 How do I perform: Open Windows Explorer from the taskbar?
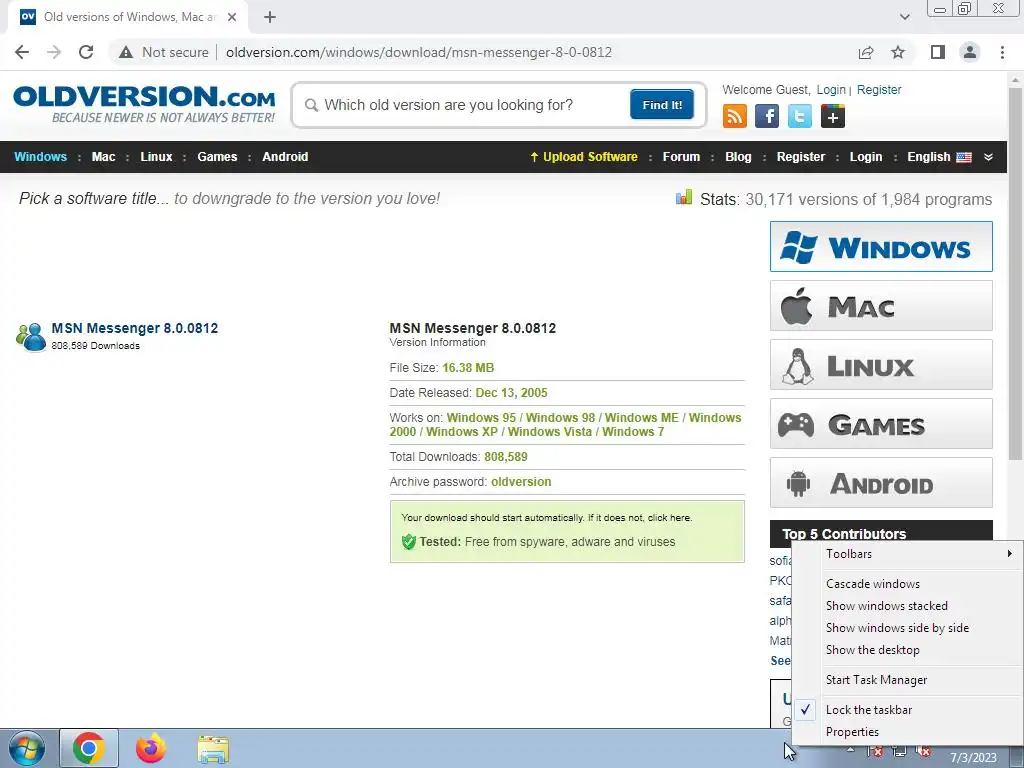coord(213,749)
